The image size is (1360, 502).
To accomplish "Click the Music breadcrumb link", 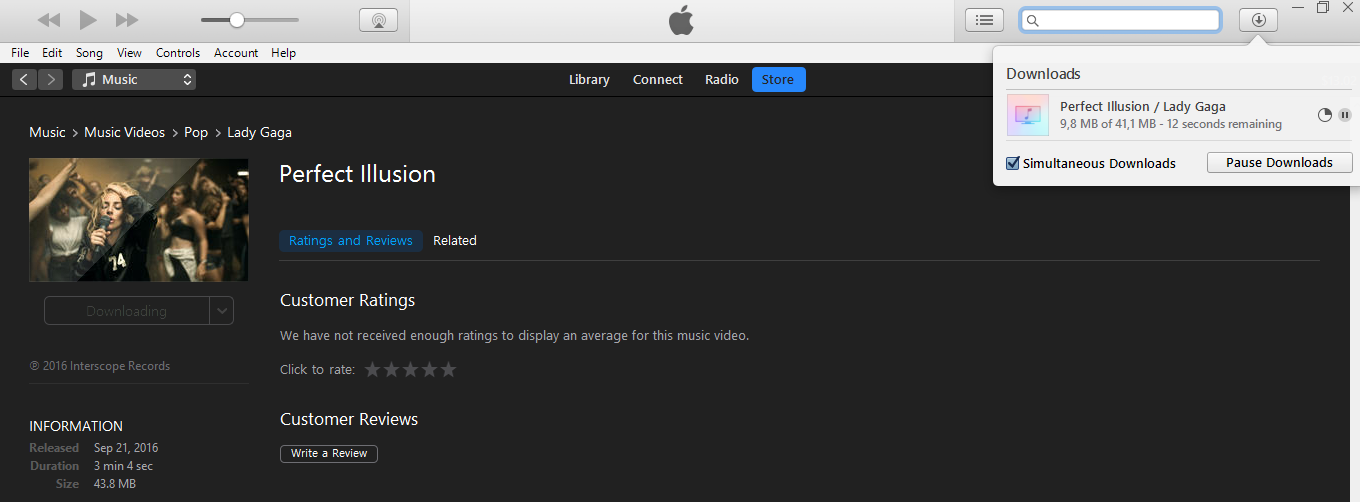I will coord(47,132).
